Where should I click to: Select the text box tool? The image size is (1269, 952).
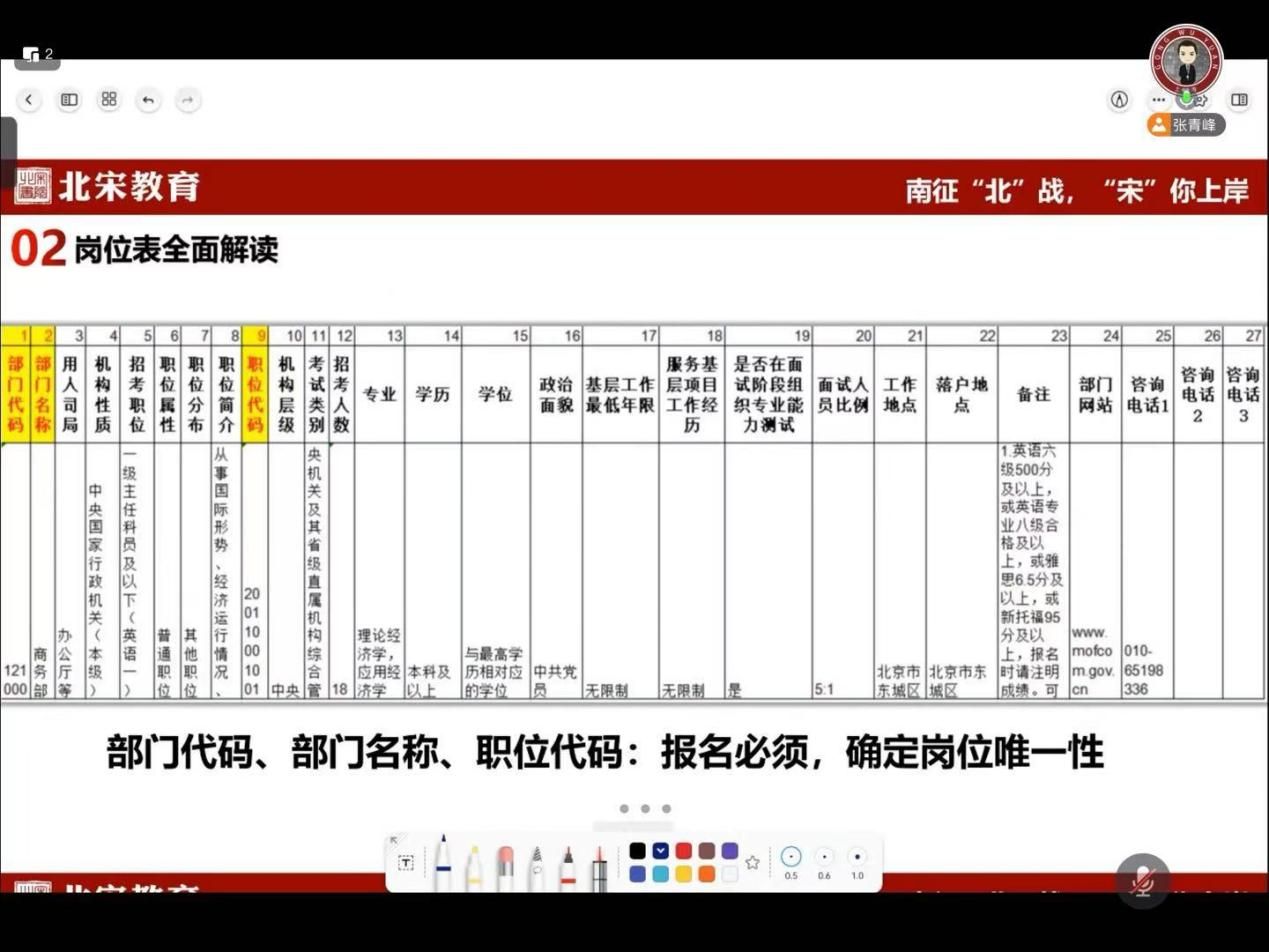coord(406,863)
